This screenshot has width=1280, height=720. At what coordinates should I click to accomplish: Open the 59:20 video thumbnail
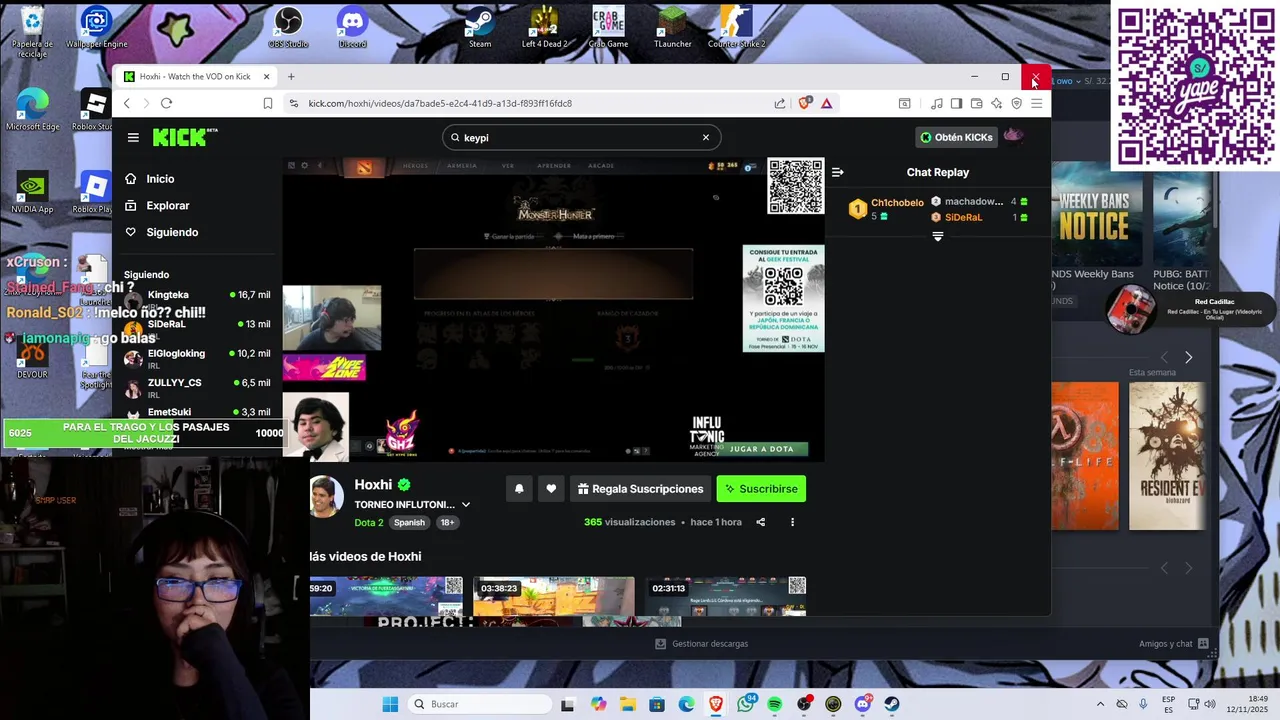(x=386, y=596)
